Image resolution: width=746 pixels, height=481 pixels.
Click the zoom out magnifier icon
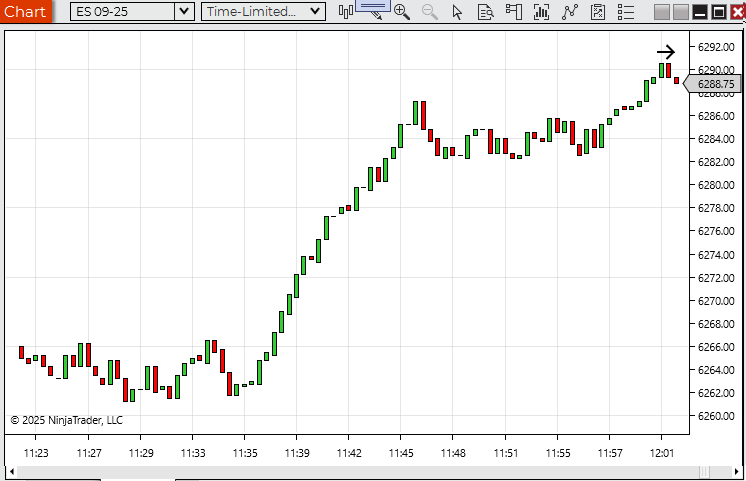tap(430, 12)
